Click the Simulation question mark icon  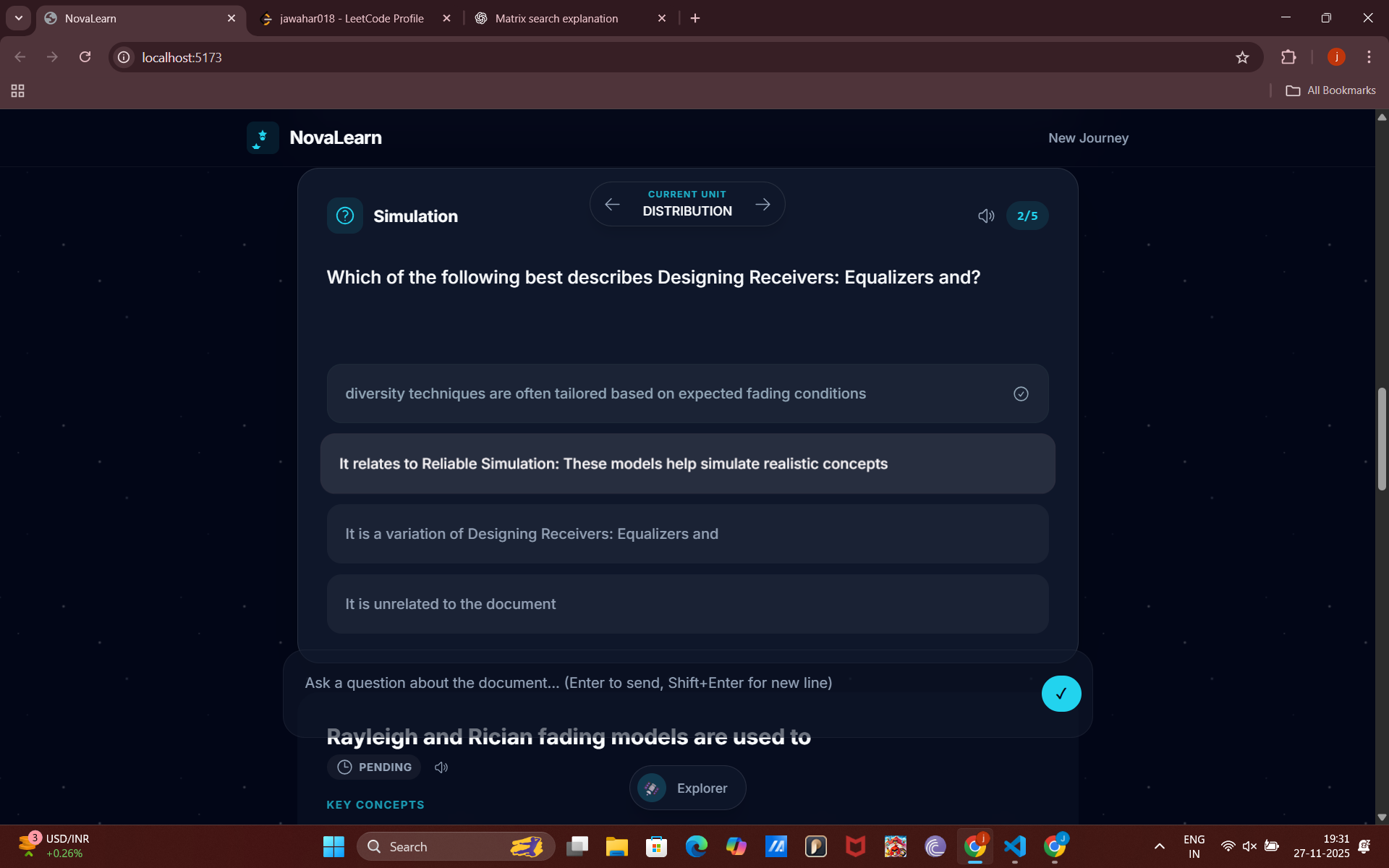click(x=345, y=216)
